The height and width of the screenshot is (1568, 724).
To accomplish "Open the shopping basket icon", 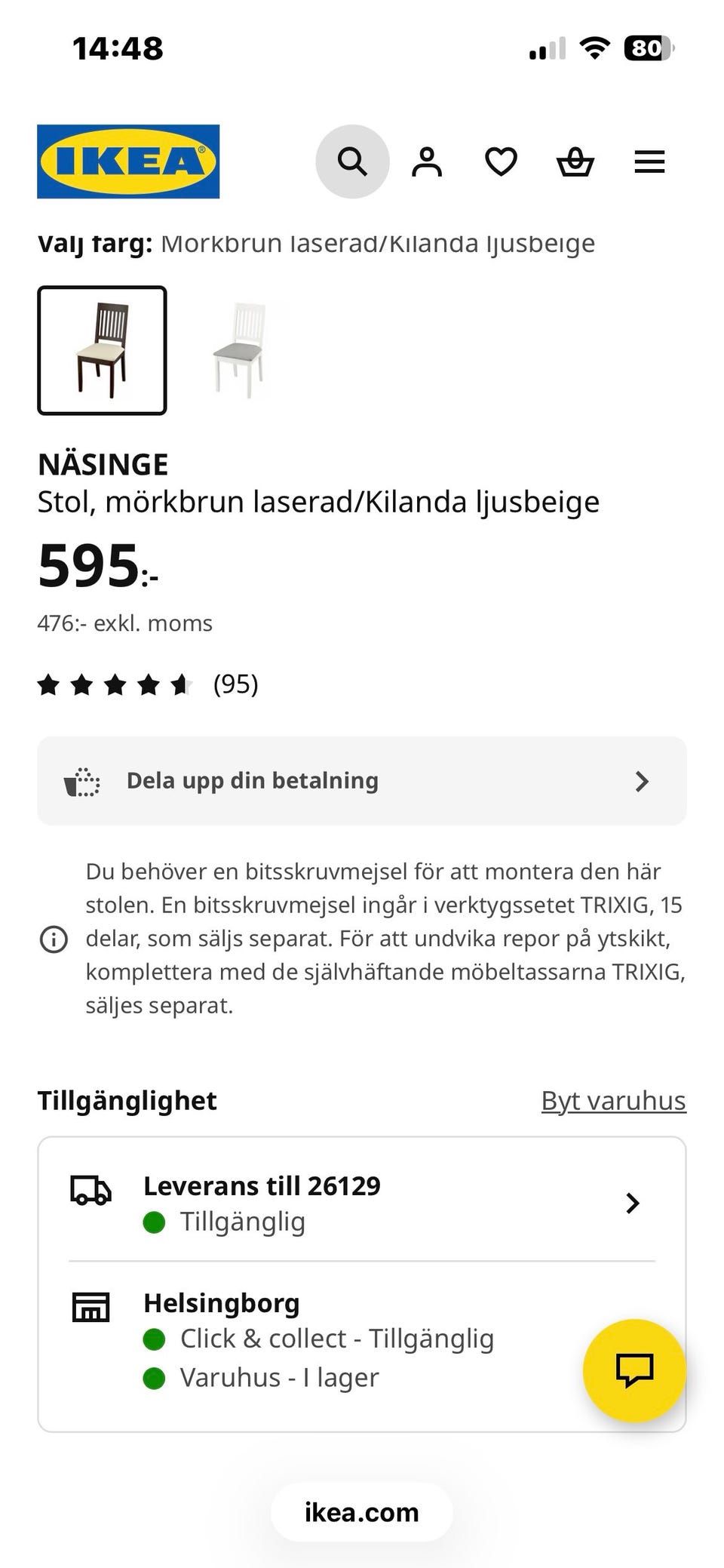I will click(x=575, y=161).
